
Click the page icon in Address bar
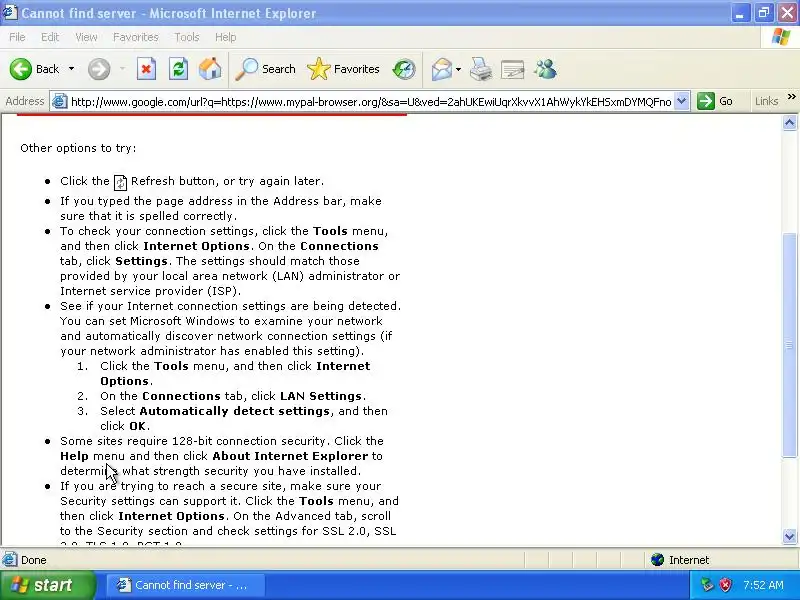tap(60, 102)
